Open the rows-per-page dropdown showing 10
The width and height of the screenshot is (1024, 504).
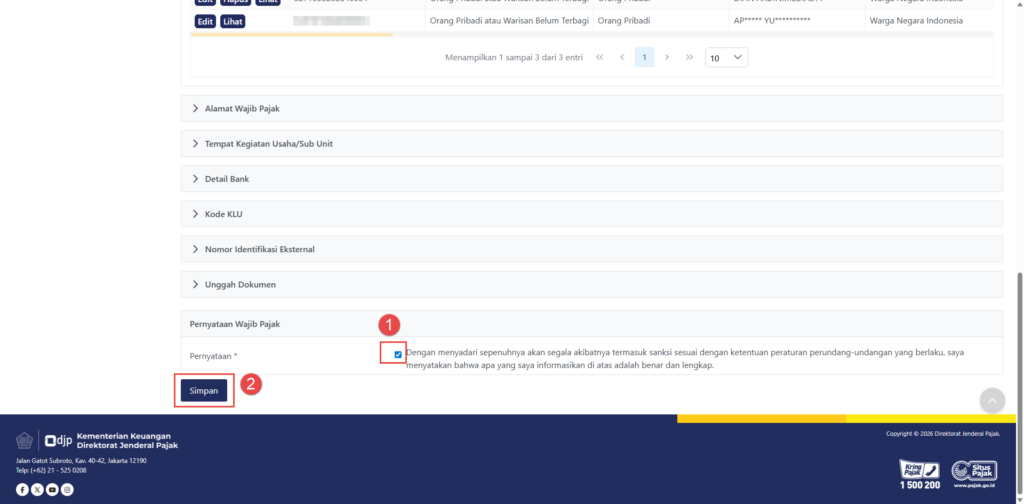pyautogui.click(x=726, y=58)
